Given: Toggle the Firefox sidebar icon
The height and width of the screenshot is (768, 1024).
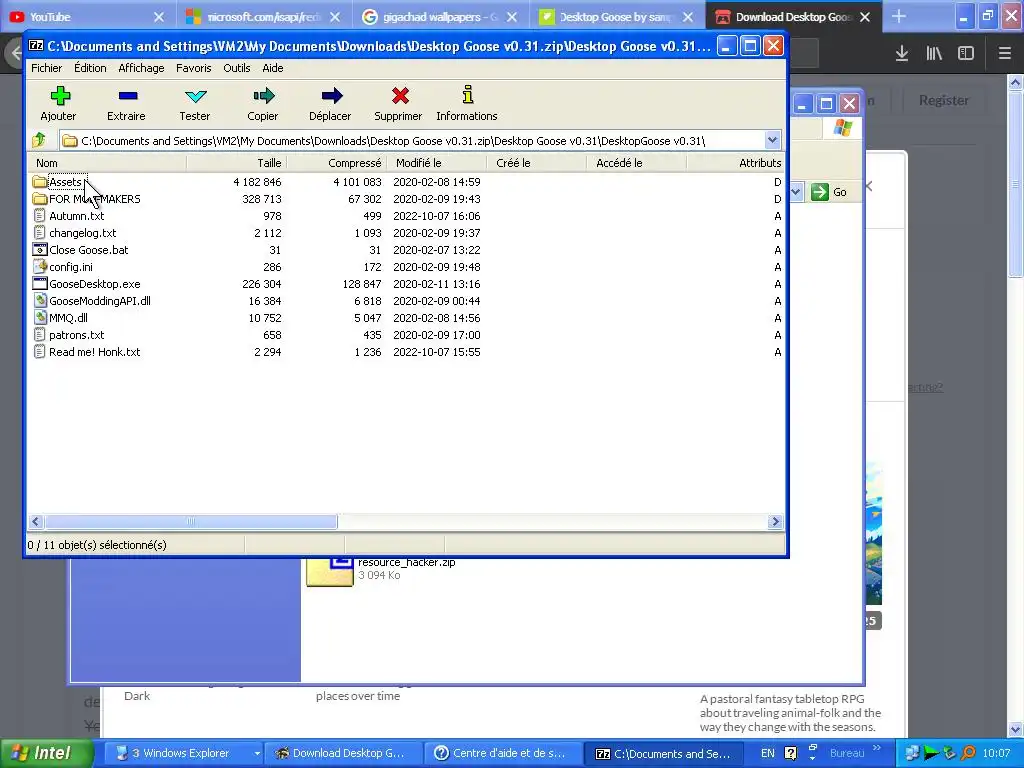Looking at the screenshot, I should click(966, 54).
